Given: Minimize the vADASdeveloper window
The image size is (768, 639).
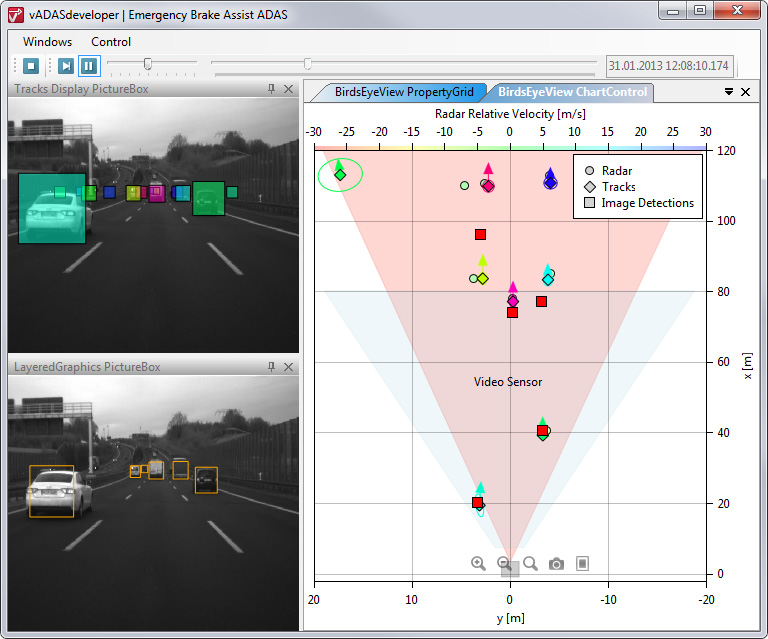Looking at the screenshot, I should coord(673,11).
